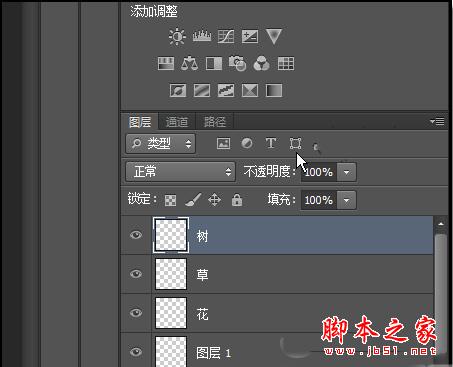Select the 草 layer thumbnail

click(171, 274)
